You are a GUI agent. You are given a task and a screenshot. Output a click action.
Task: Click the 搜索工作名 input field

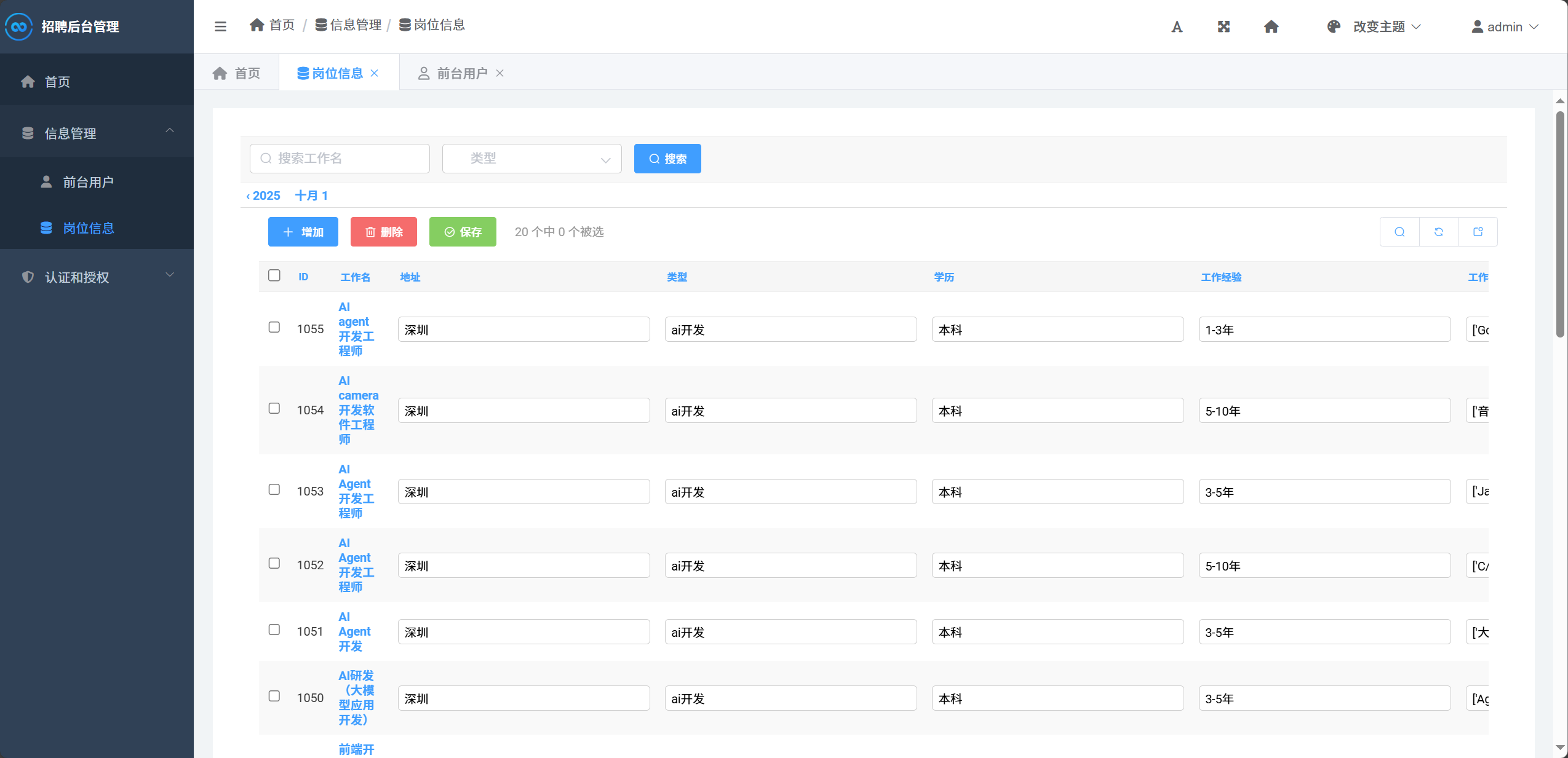[340, 159]
